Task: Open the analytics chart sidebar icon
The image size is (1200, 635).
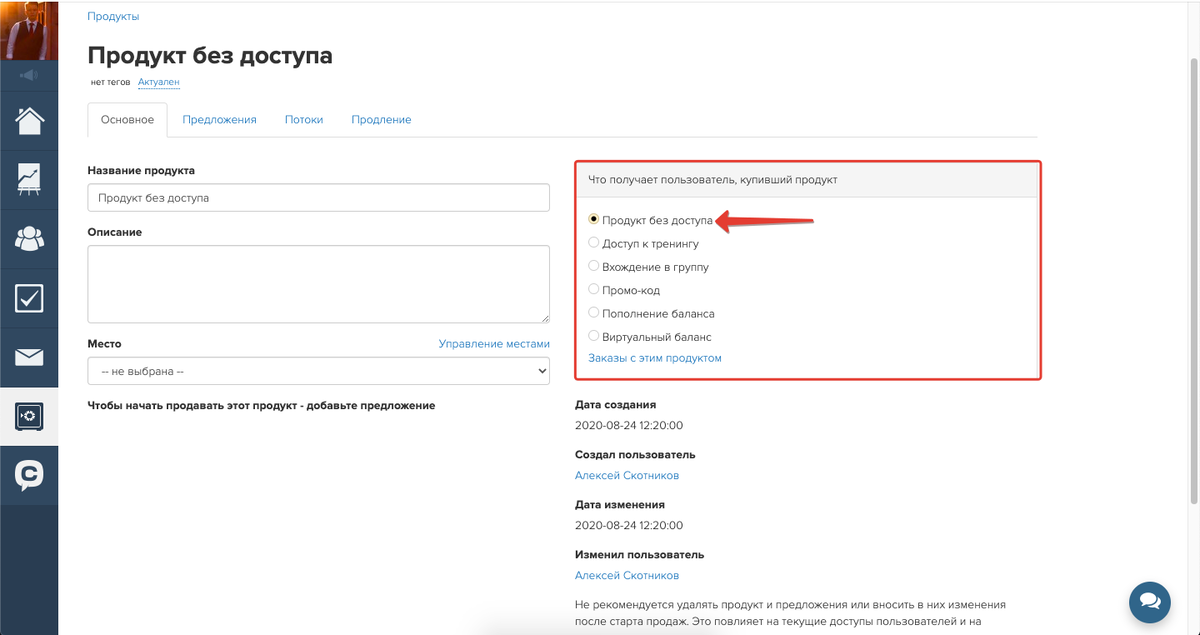Action: coord(29,178)
